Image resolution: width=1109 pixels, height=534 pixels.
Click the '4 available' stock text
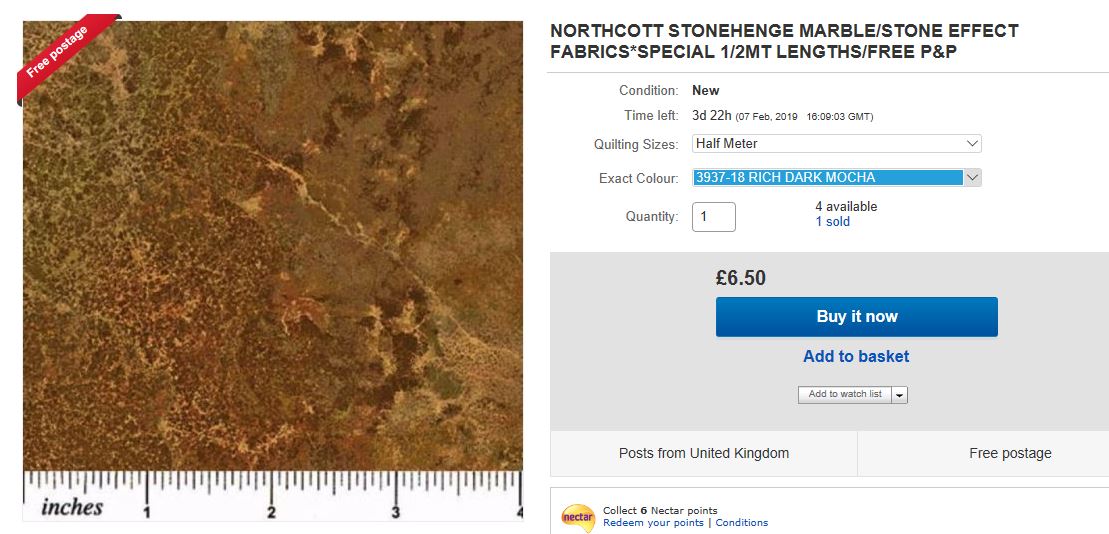(x=846, y=207)
